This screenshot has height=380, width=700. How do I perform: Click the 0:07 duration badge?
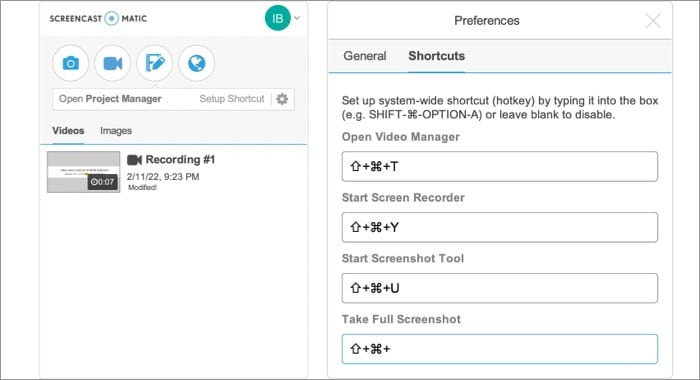tap(102, 182)
